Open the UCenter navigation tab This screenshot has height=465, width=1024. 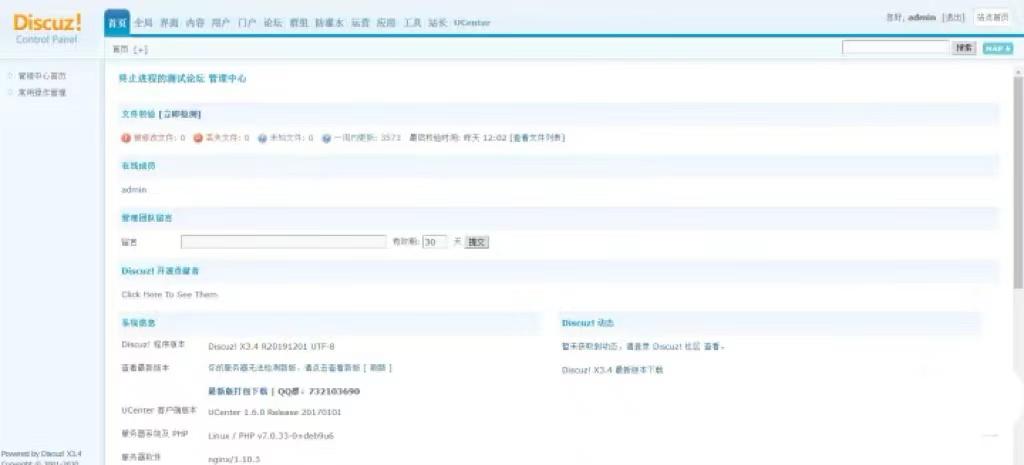tap(472, 23)
